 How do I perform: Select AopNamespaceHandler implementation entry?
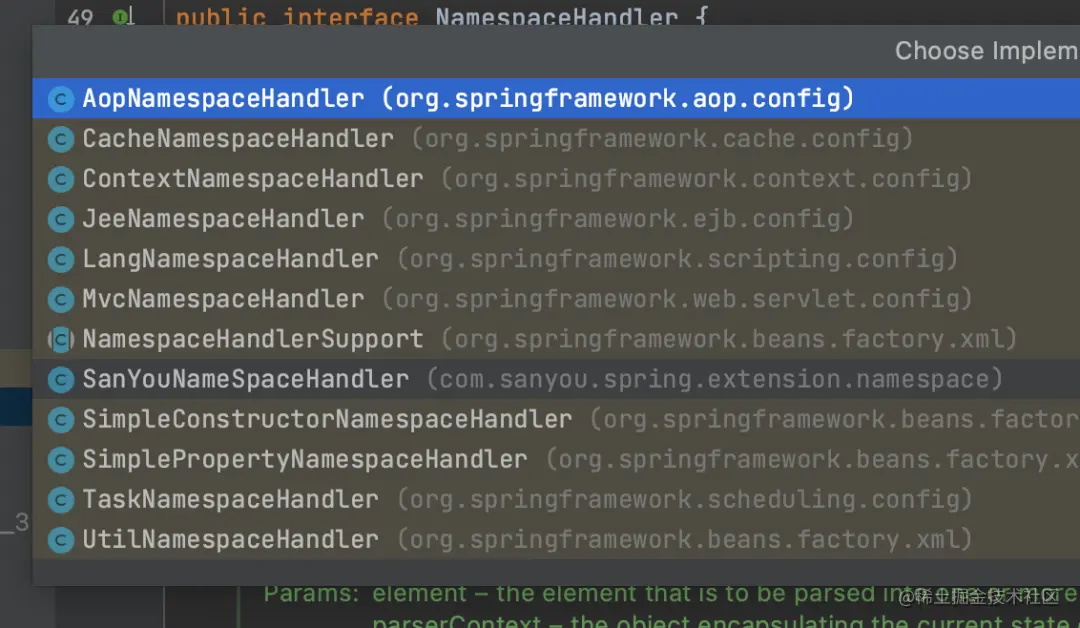[x=556, y=98]
